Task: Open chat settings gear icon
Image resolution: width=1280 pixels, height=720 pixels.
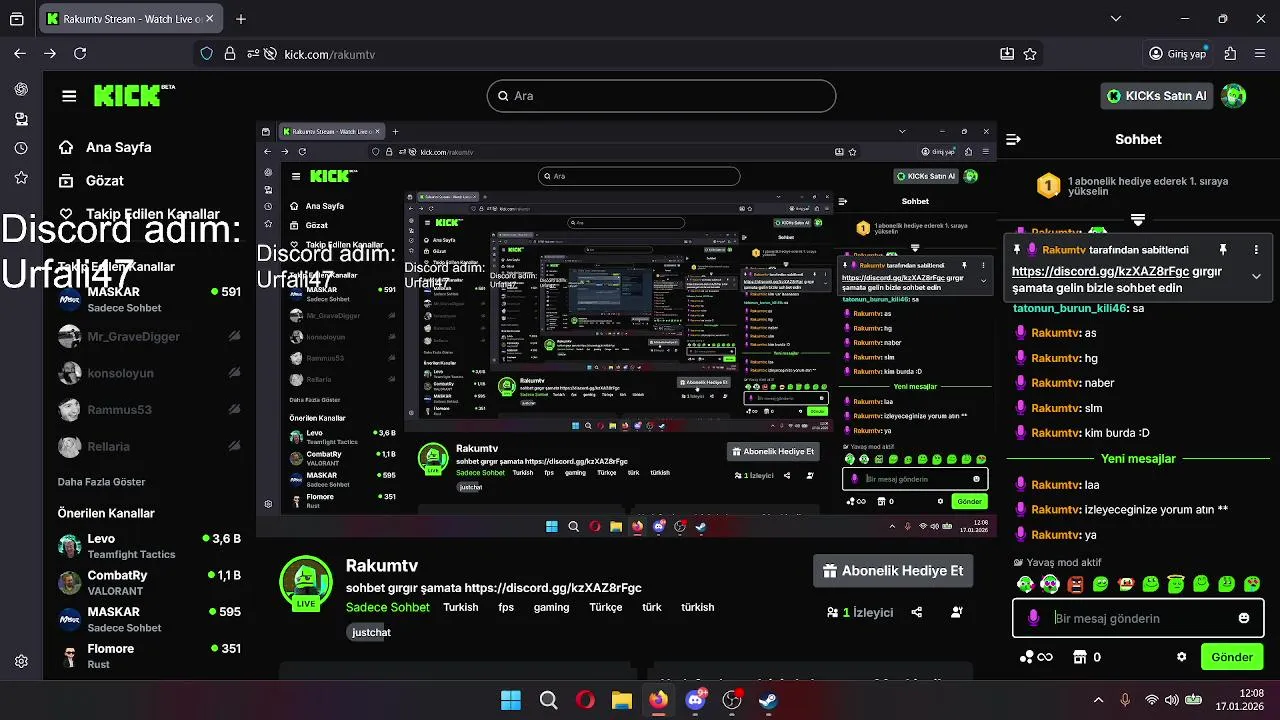Action: 1181,657
